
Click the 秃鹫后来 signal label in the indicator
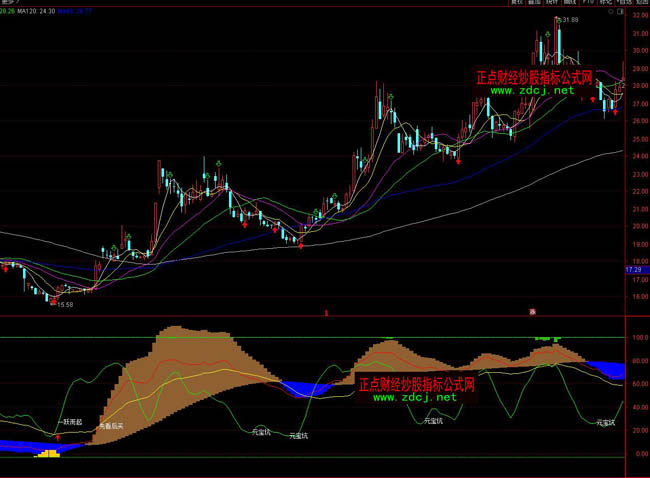click(x=109, y=426)
